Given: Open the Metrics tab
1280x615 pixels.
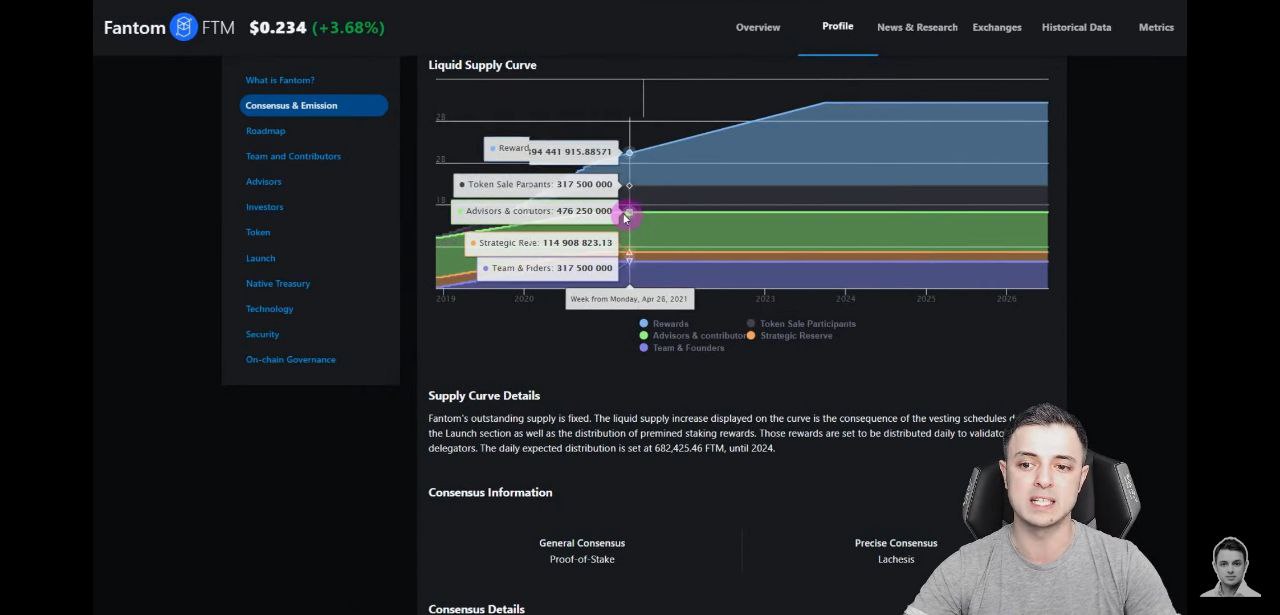Looking at the screenshot, I should (x=1156, y=27).
